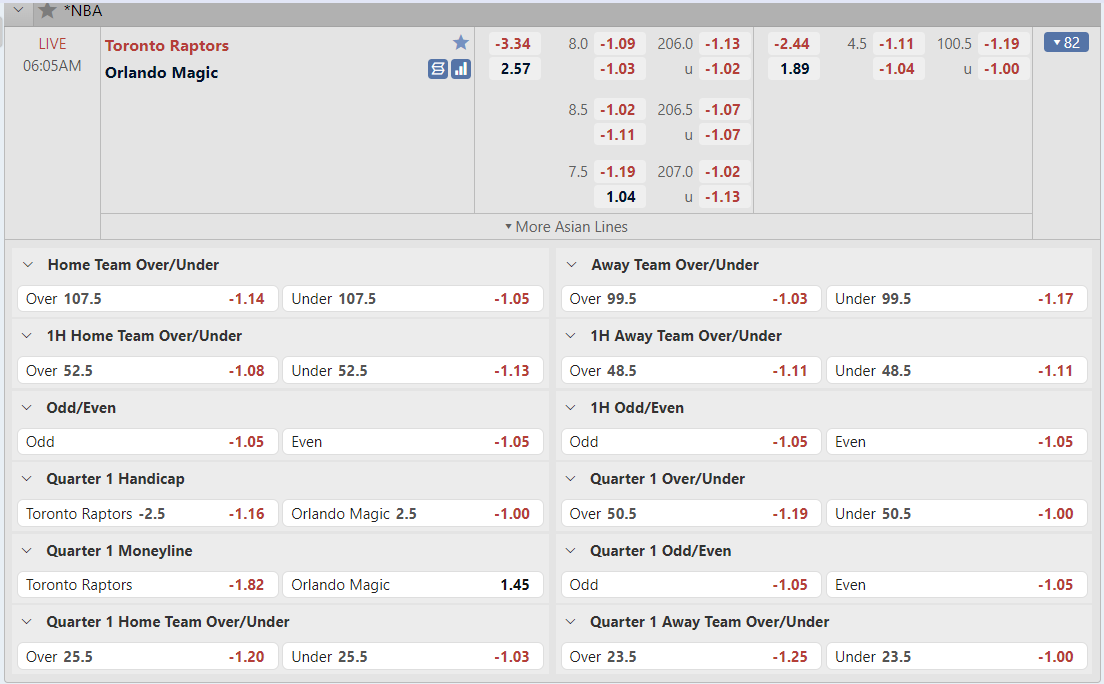Collapse the NBA league section
Image resolution: width=1104 pixels, height=684 pixels.
(18, 11)
